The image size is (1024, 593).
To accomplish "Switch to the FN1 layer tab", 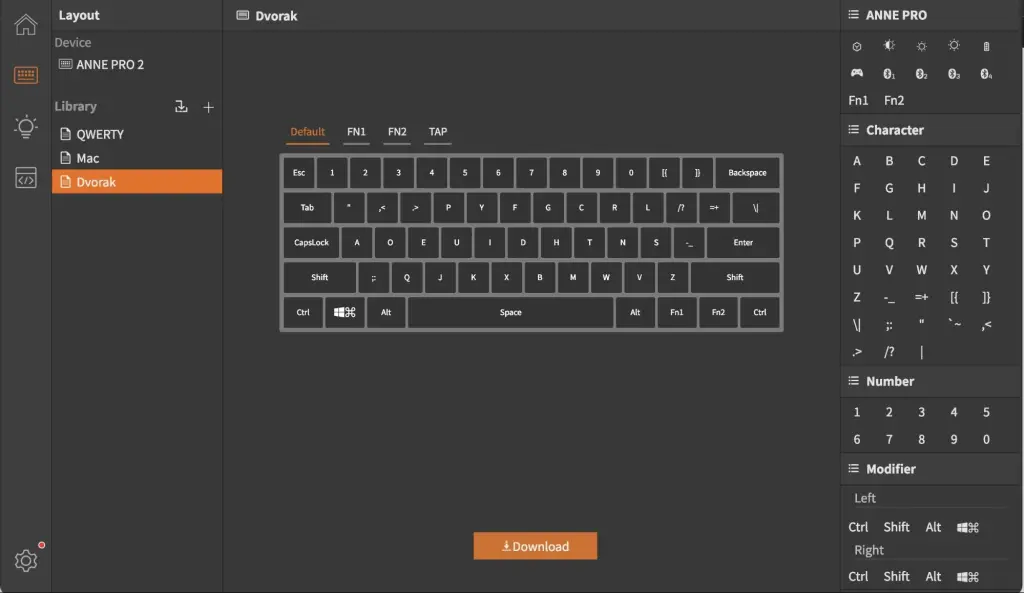I will tap(356, 131).
